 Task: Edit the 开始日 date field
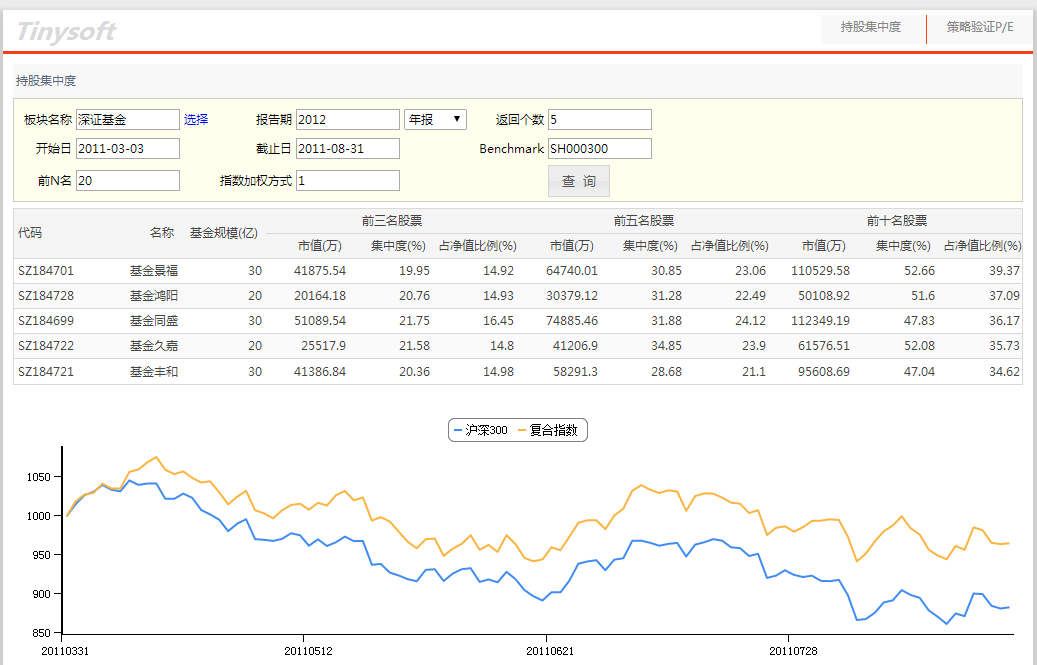[127, 149]
